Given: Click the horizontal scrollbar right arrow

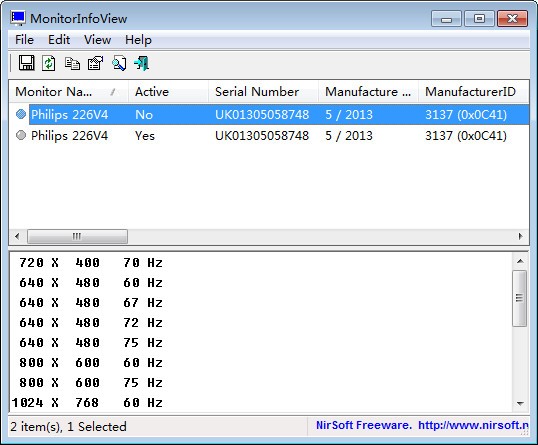Looking at the screenshot, I should point(521,236).
